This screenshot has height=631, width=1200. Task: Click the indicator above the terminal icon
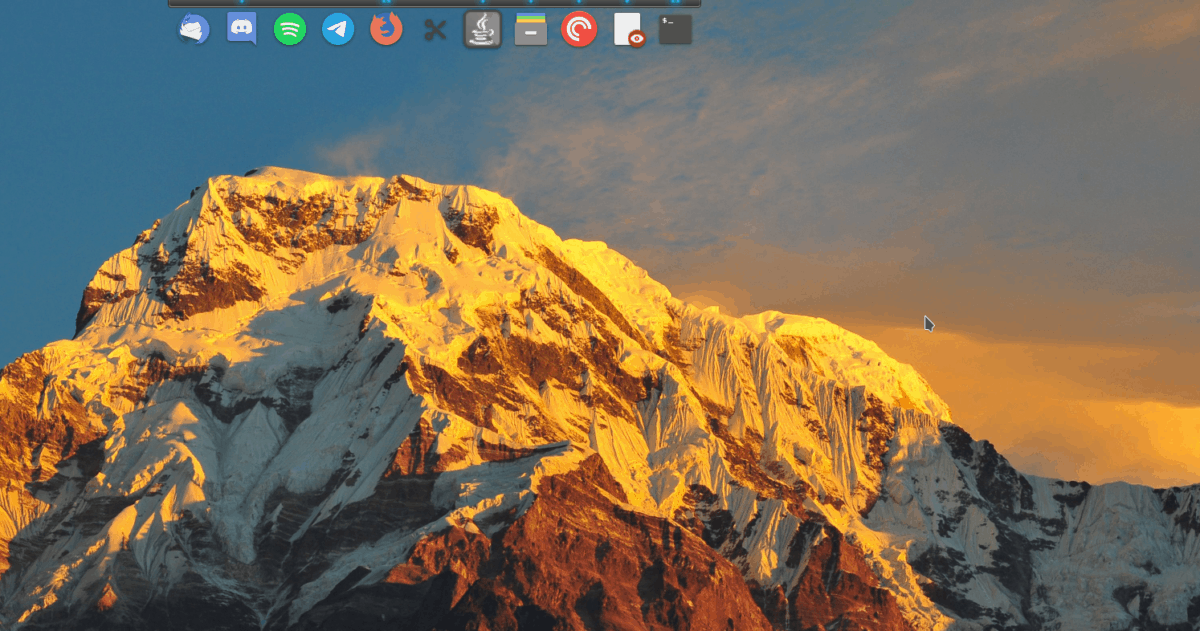click(x=674, y=4)
